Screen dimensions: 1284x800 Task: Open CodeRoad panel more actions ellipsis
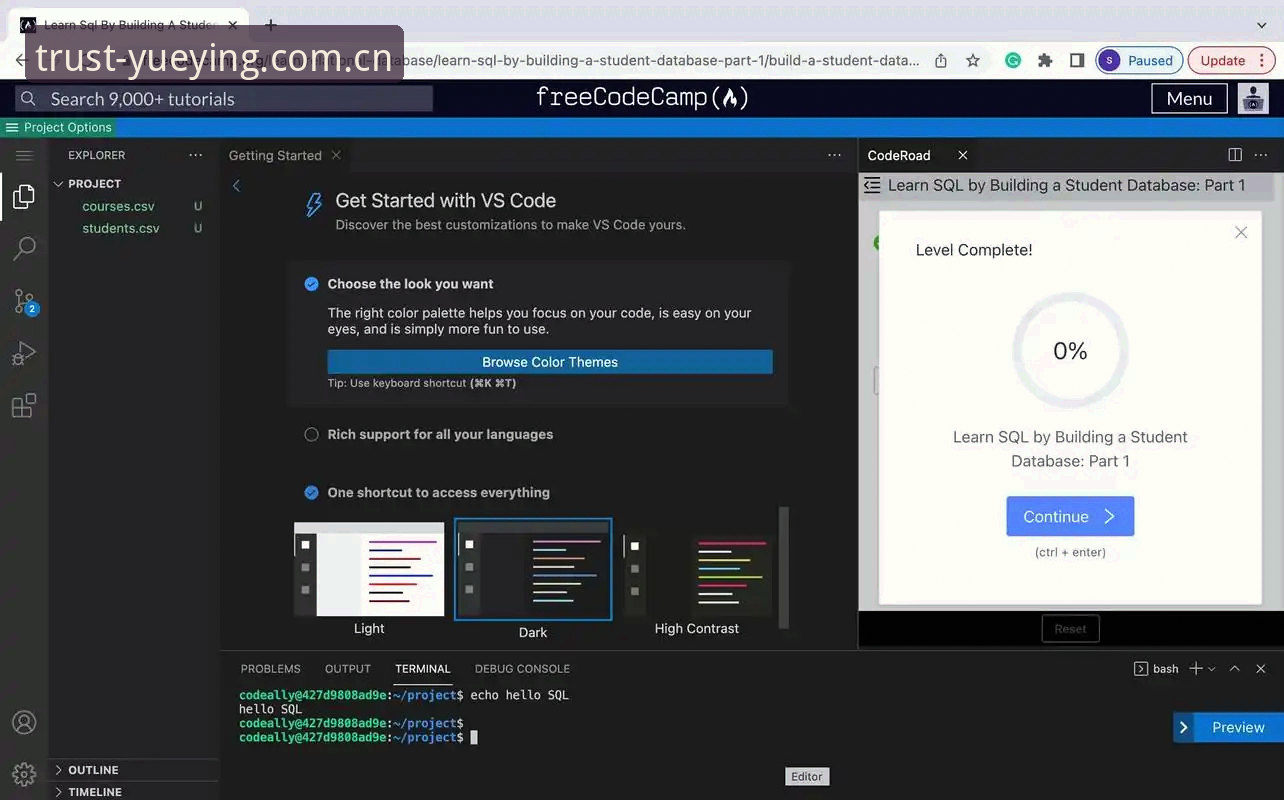[1261, 155]
